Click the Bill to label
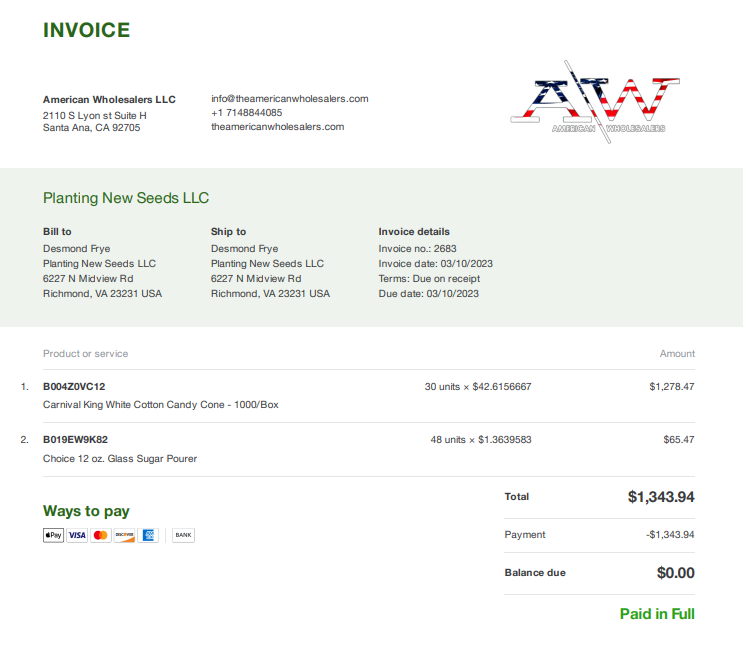This screenshot has height=653, width=743. pyautogui.click(x=57, y=232)
